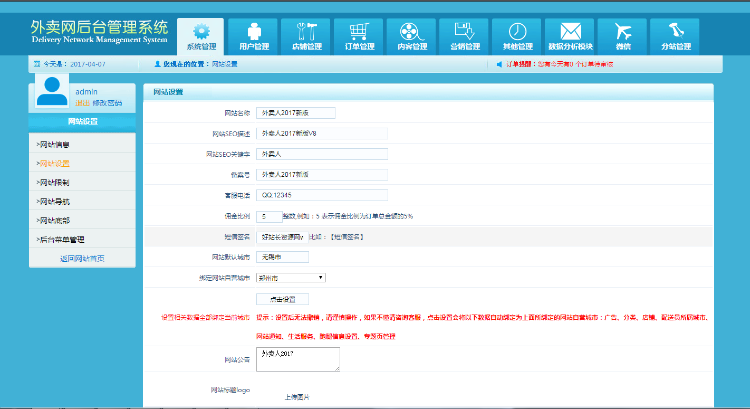The image size is (750, 409).
Task: Click the 返回网站首页 link
Action: click(x=82, y=258)
